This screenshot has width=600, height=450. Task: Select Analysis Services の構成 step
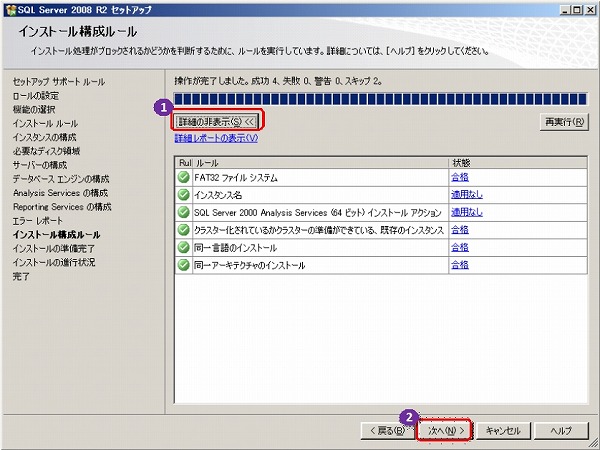point(60,193)
